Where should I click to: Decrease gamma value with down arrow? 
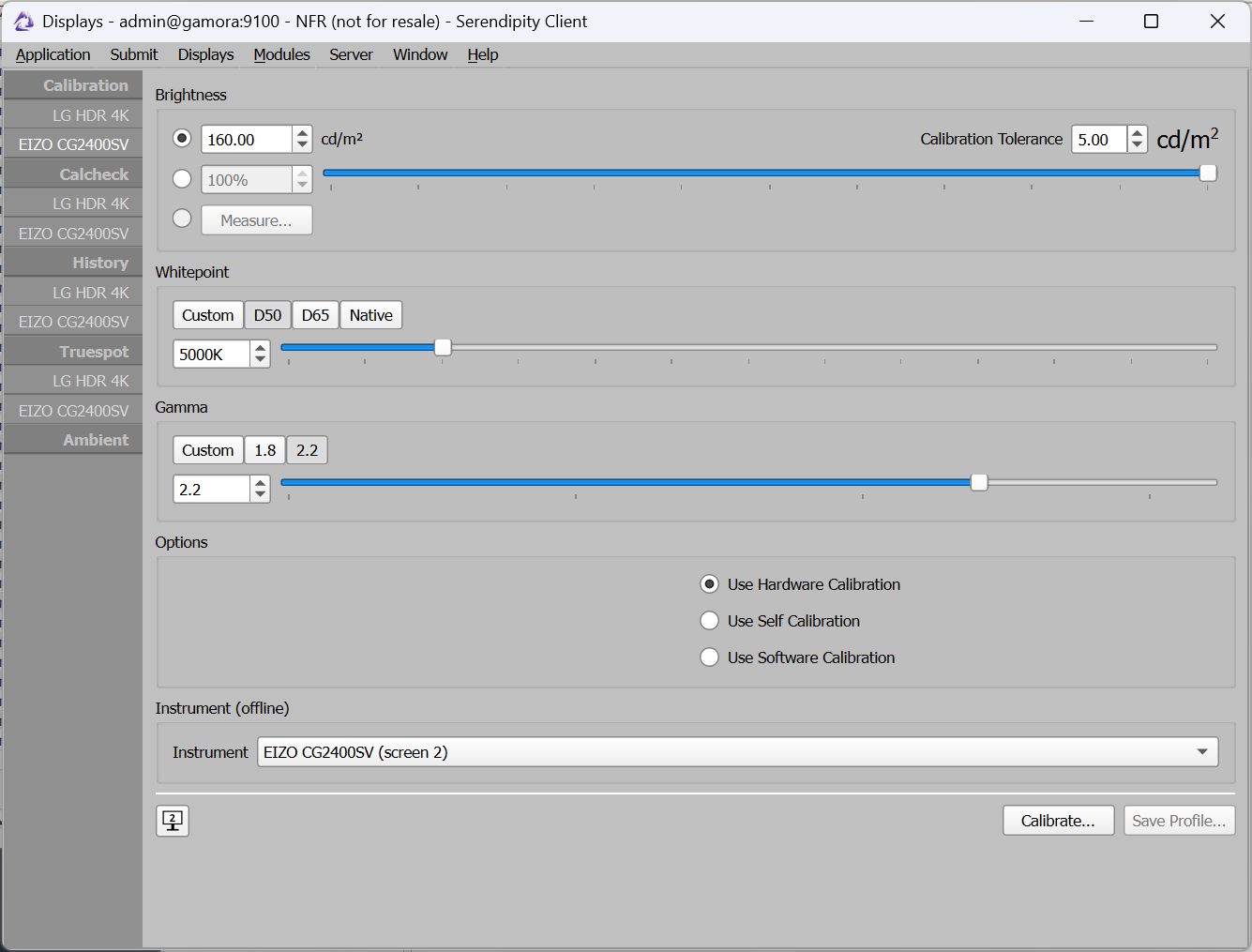coord(260,495)
